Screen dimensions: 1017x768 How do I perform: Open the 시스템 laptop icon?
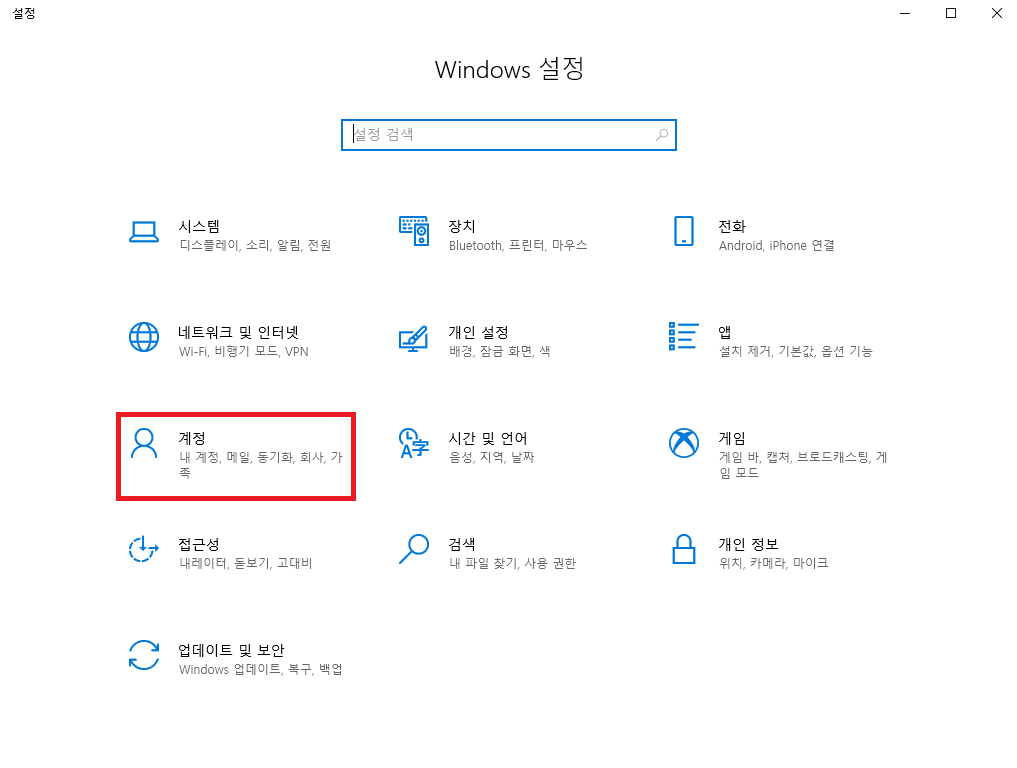[143, 232]
